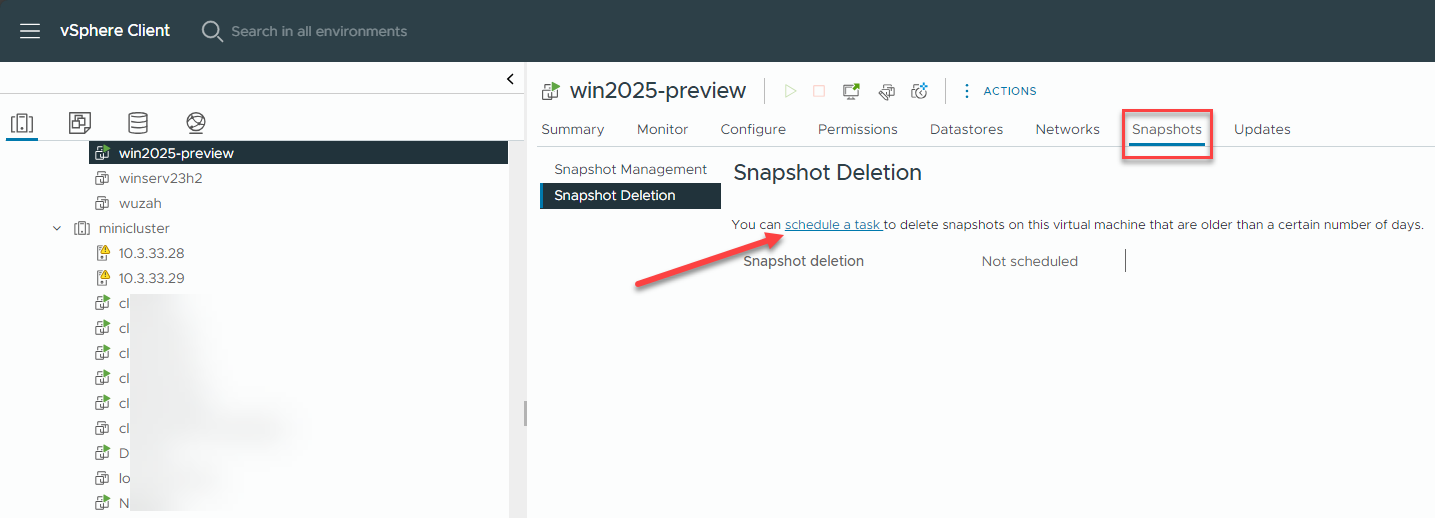
Task: Click the minicluster cluster icon
Action: 82,228
